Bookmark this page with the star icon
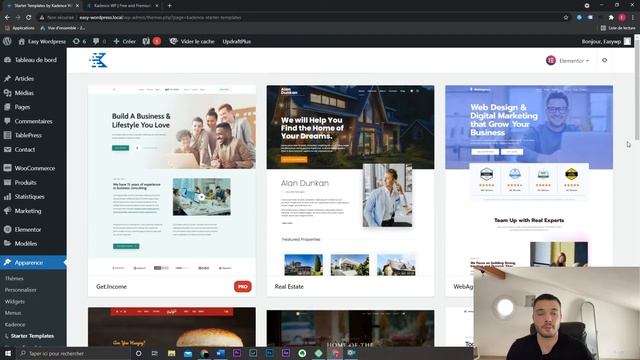 coord(566,18)
